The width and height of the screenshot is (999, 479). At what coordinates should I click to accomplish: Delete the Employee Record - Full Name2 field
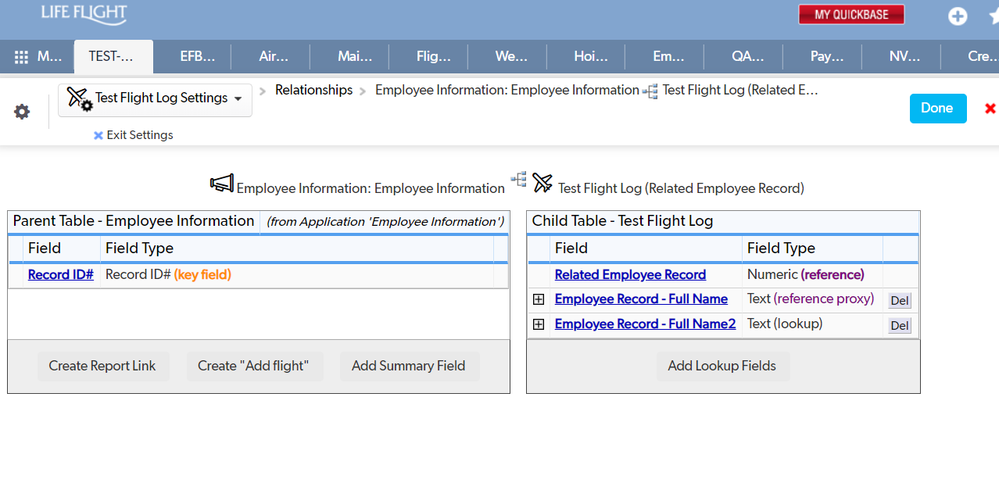pos(900,326)
